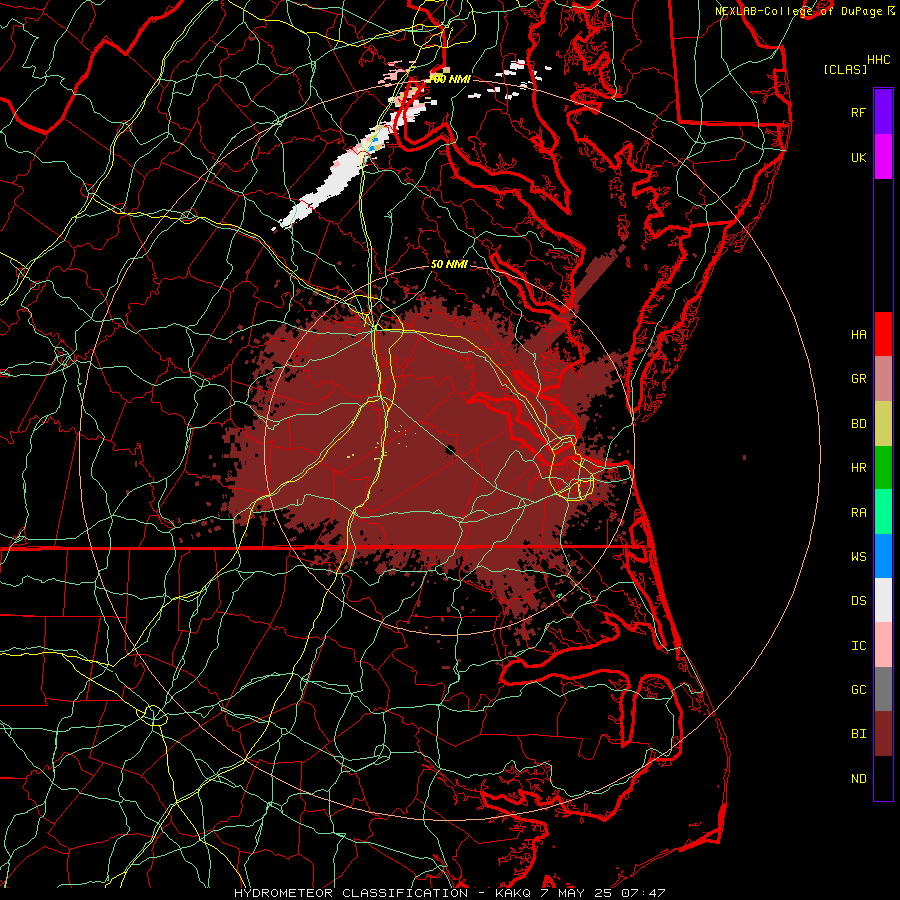
Task: Click the DS legend label
Action: 858,600
